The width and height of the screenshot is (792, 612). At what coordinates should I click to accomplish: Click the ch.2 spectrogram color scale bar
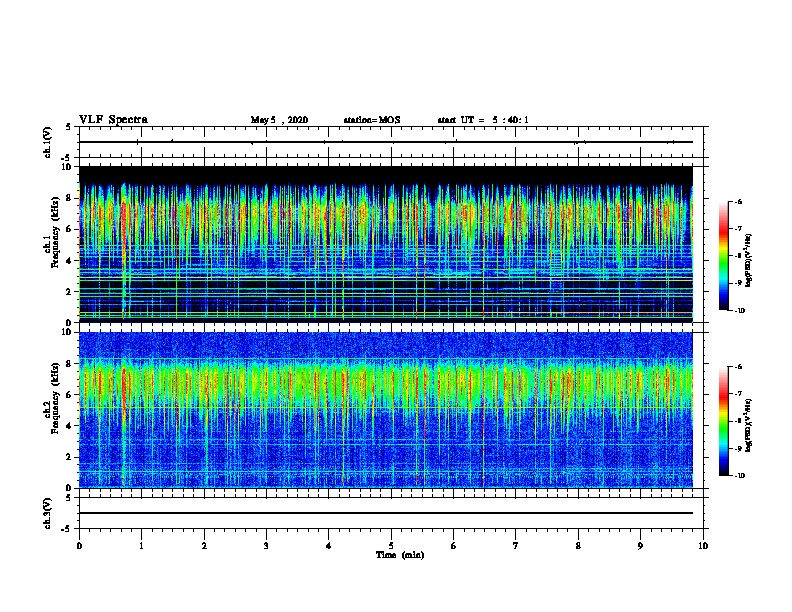click(723, 421)
